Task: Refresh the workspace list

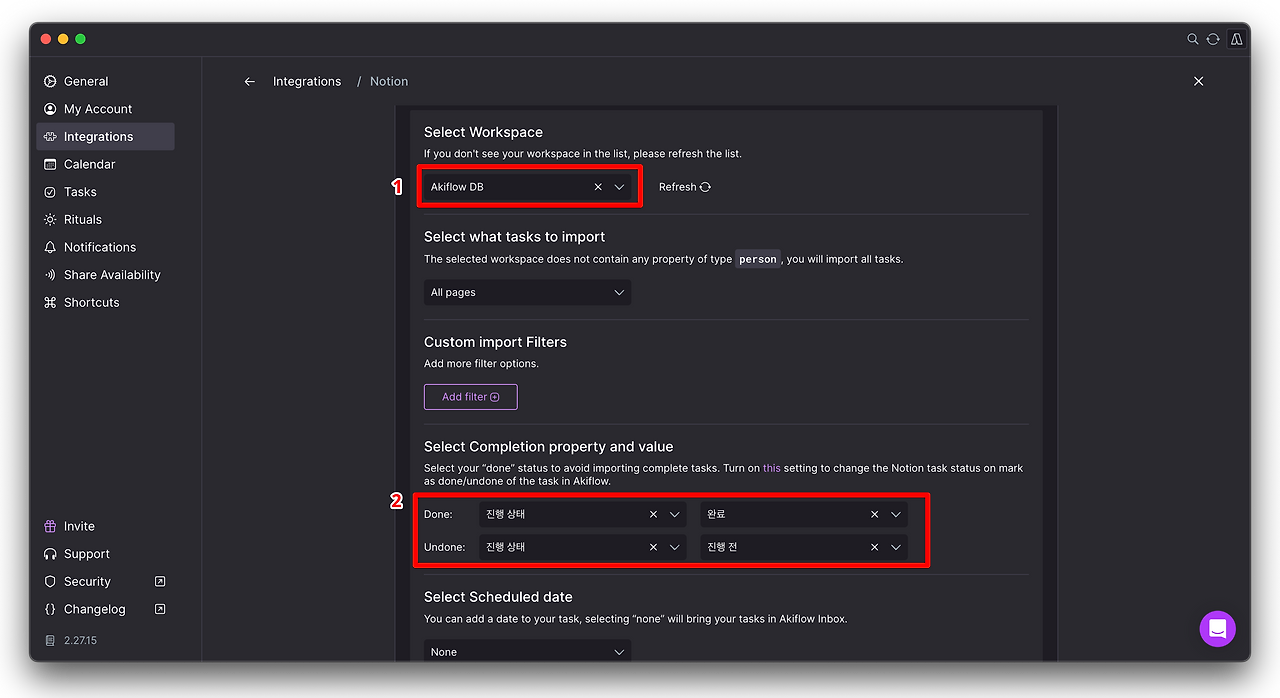Action: point(685,187)
